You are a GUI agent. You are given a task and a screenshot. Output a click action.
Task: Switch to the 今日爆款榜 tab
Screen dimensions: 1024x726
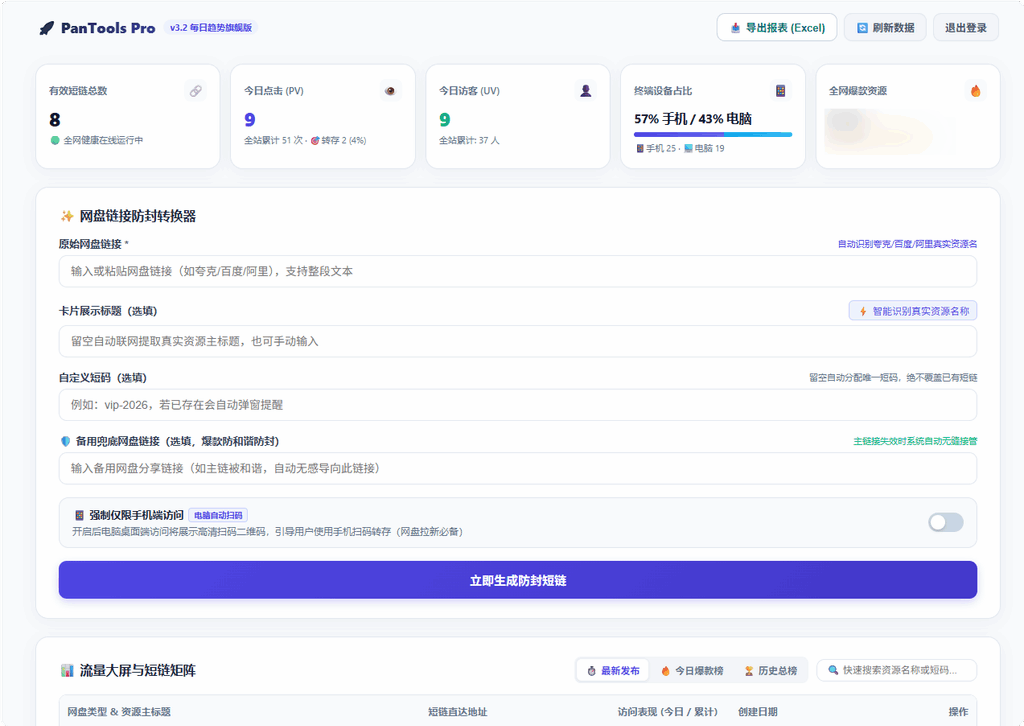coord(692,671)
